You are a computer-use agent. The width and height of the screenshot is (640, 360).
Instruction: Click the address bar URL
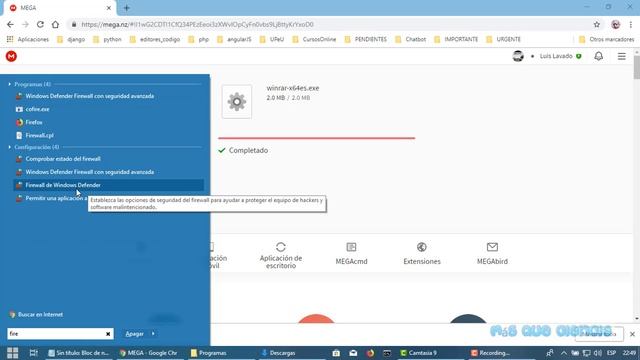pyautogui.click(x=197, y=24)
